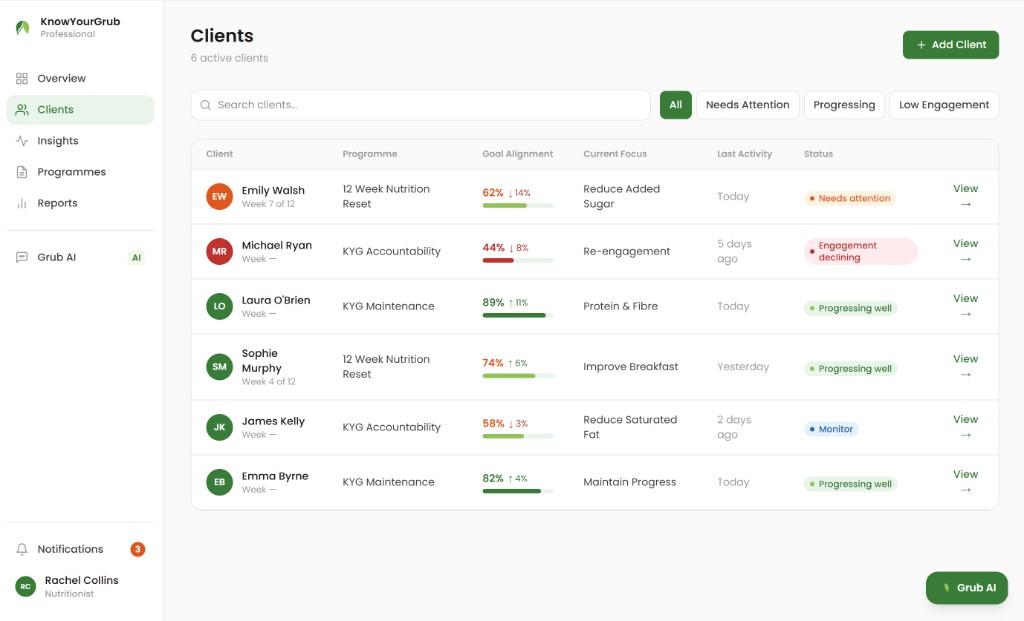Click Emma Byrne's 82% alignment value
1024x621 pixels.
pyautogui.click(x=492, y=479)
